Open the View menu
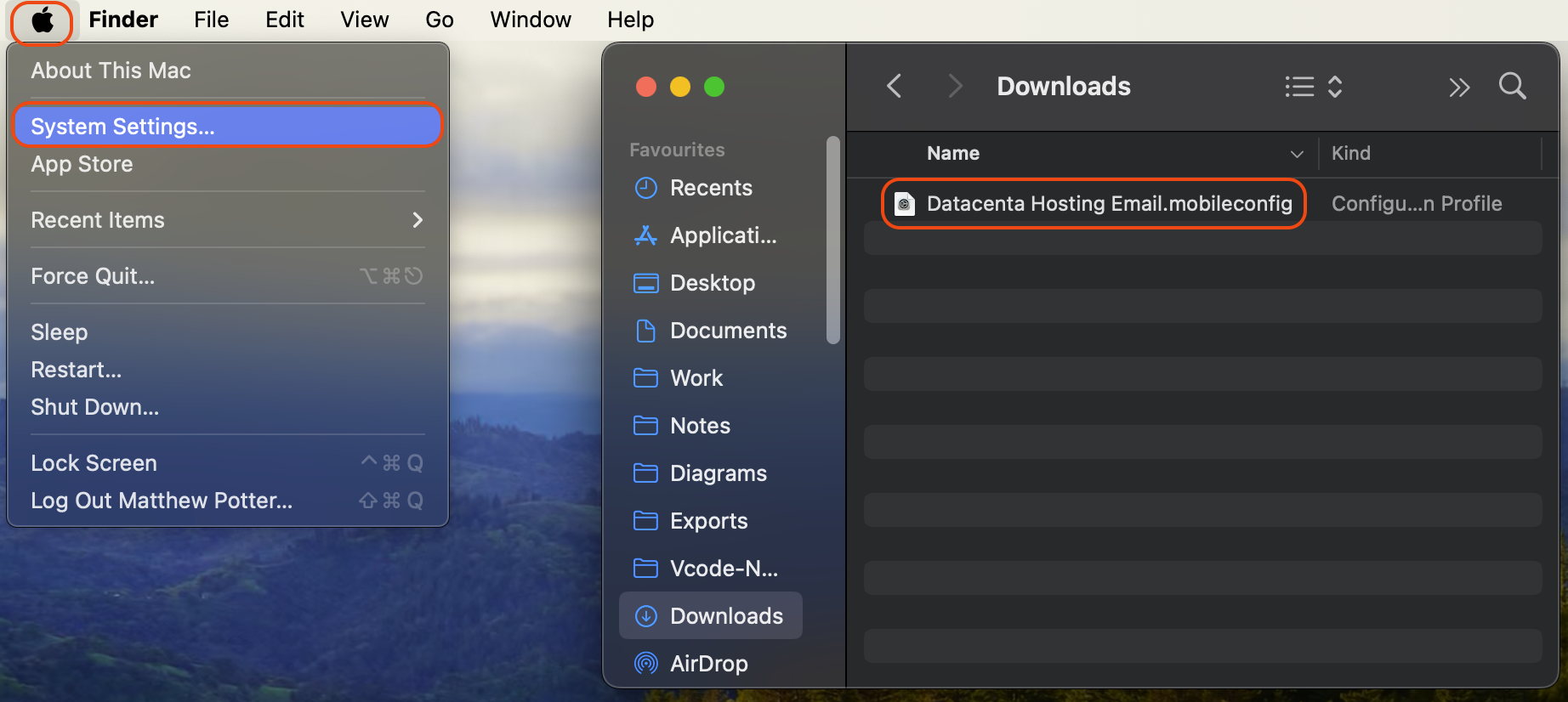Viewport: 1568px width, 702px height. pos(365,20)
